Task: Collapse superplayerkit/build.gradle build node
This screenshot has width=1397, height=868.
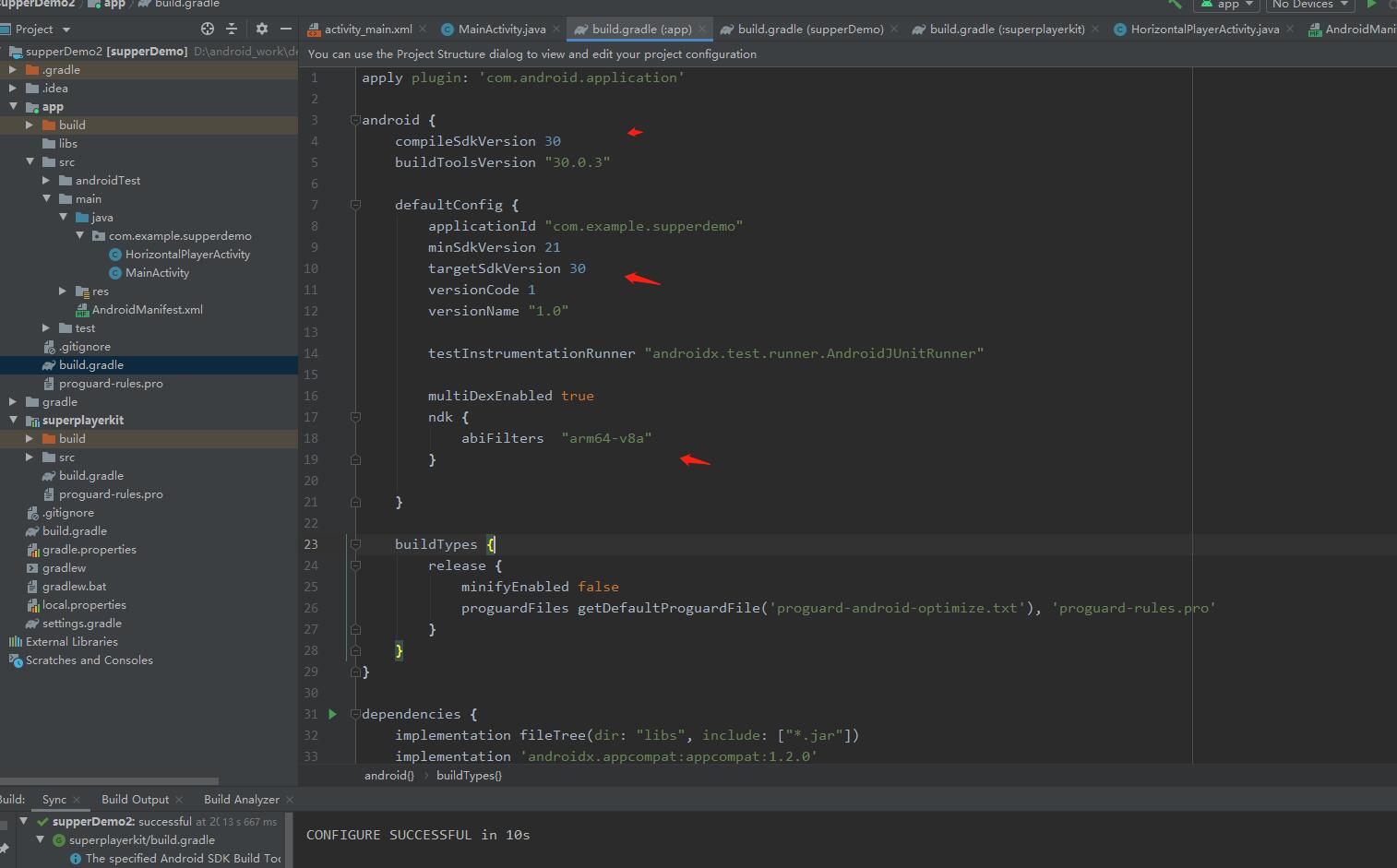Action: coord(41,839)
